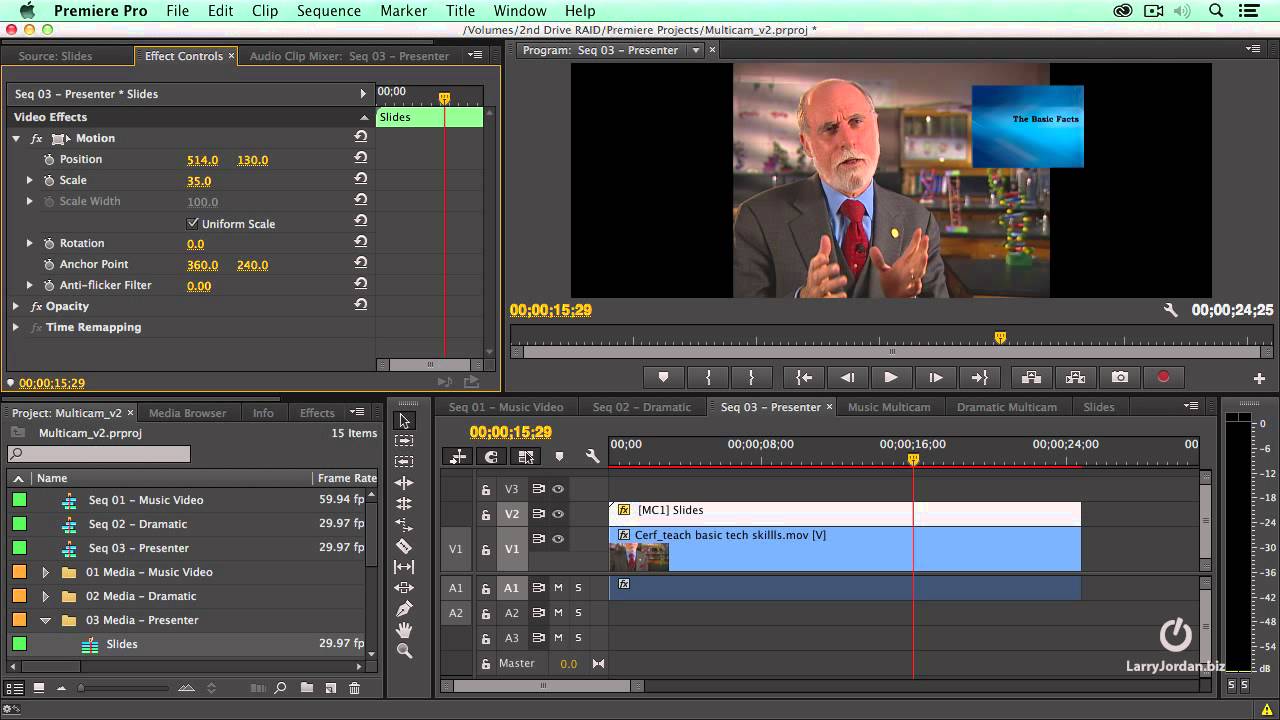Switch to the Seq 02 – Dramatic tab
This screenshot has width=1280, height=720.
click(x=641, y=407)
